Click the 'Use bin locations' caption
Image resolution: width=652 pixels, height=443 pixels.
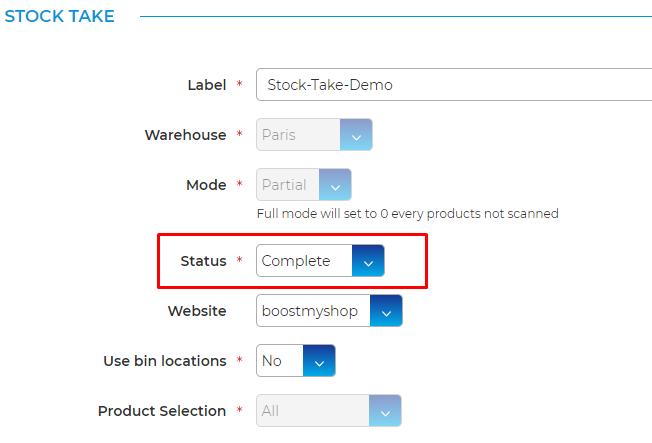coord(164,361)
